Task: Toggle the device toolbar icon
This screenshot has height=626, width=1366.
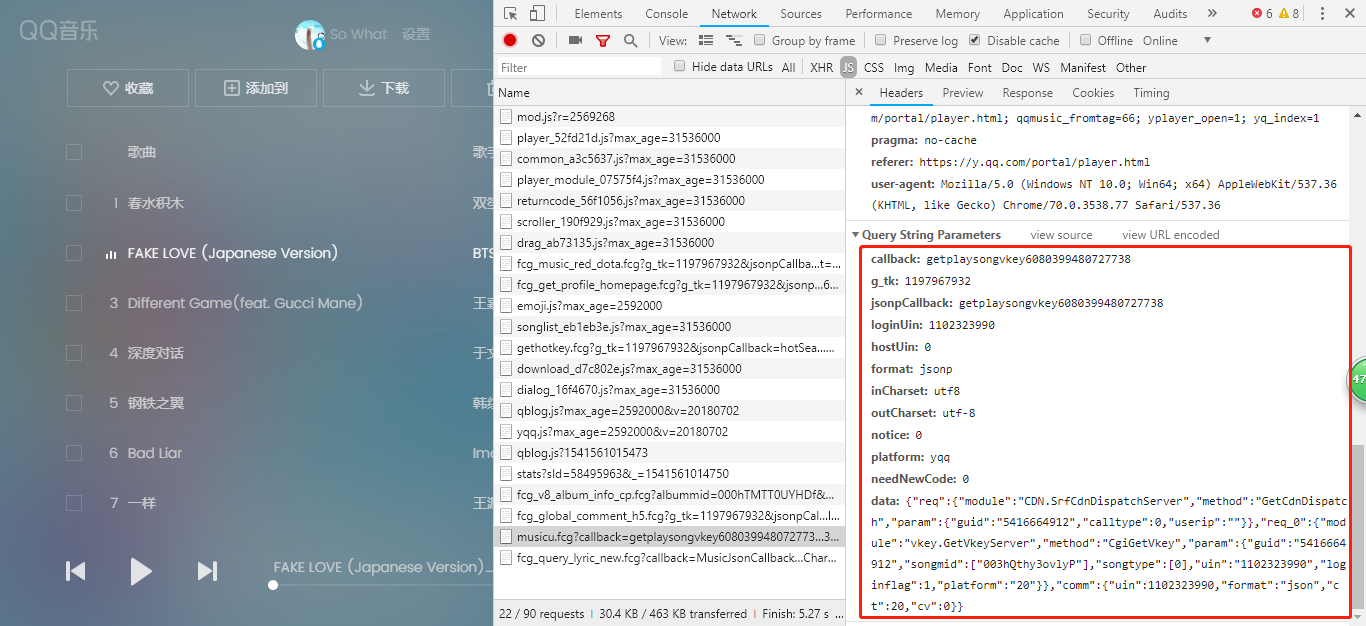Action: coord(537,14)
